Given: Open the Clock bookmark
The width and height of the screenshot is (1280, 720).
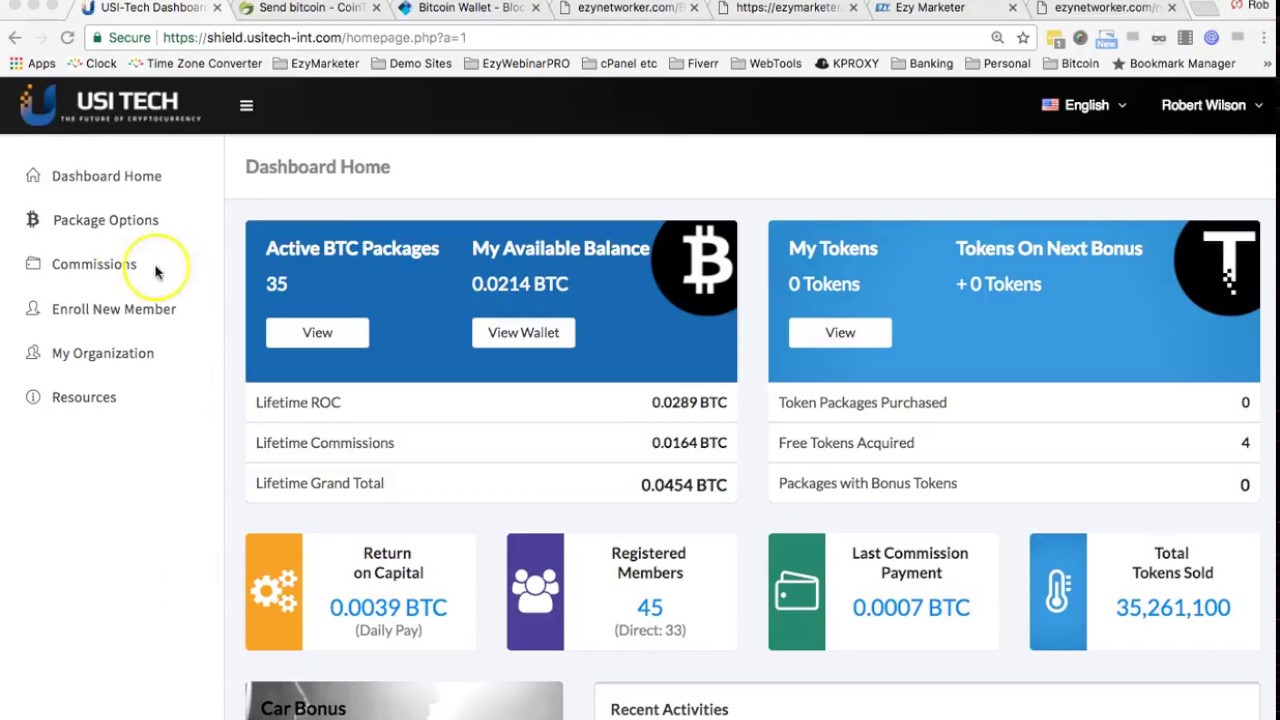Looking at the screenshot, I should 92,63.
